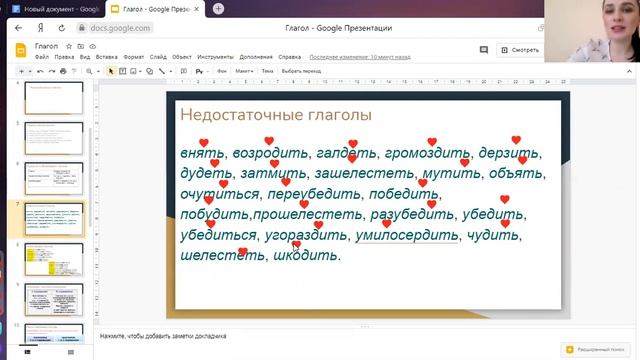The height and width of the screenshot is (360, 640).
Task: Open the Вид menu
Action: pyautogui.click(x=84, y=57)
